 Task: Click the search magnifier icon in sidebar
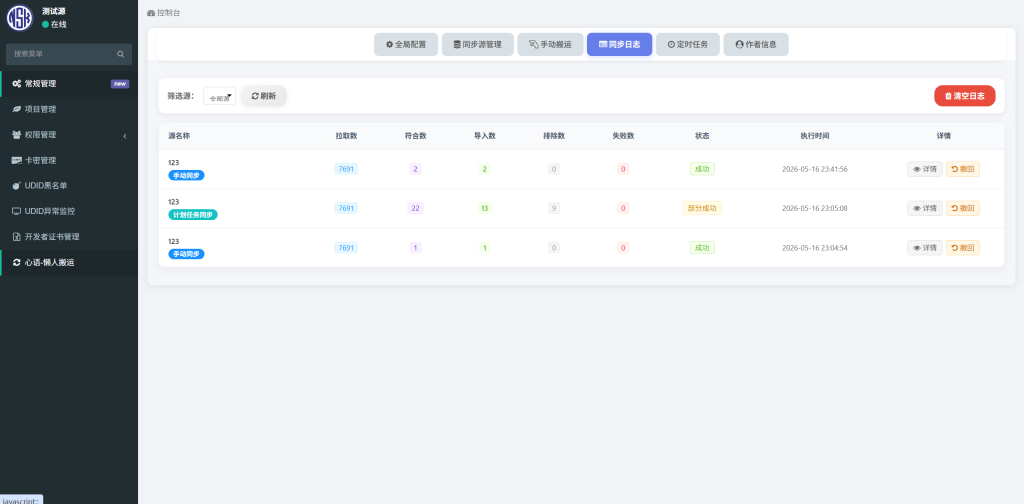coord(121,54)
